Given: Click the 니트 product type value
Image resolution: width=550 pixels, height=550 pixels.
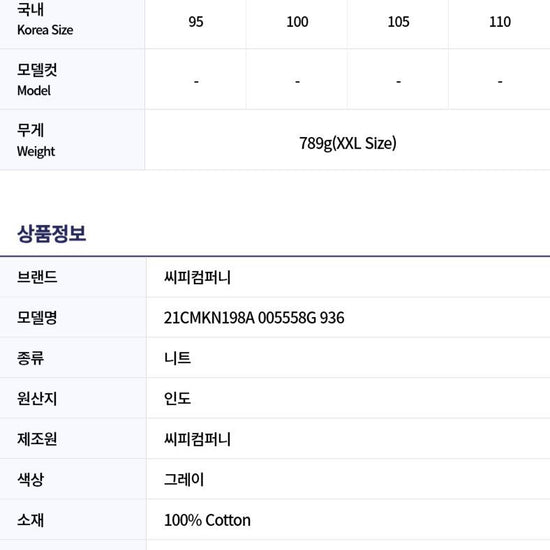Looking at the screenshot, I should pos(177,358).
